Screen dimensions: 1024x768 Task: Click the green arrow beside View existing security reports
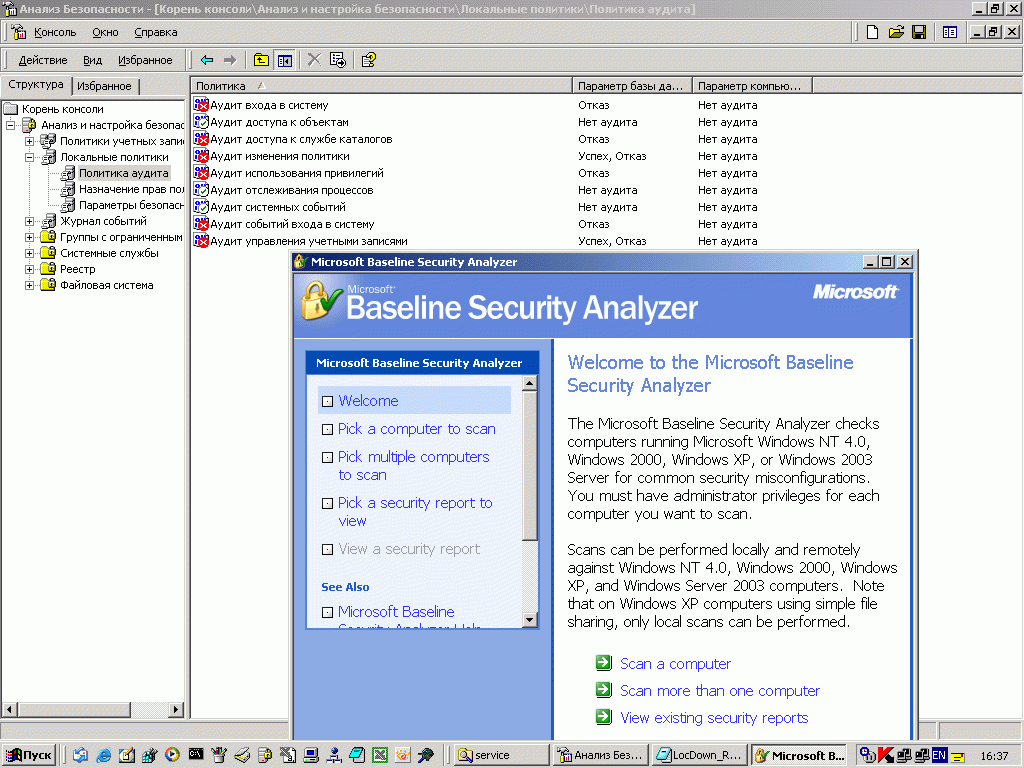(603, 717)
